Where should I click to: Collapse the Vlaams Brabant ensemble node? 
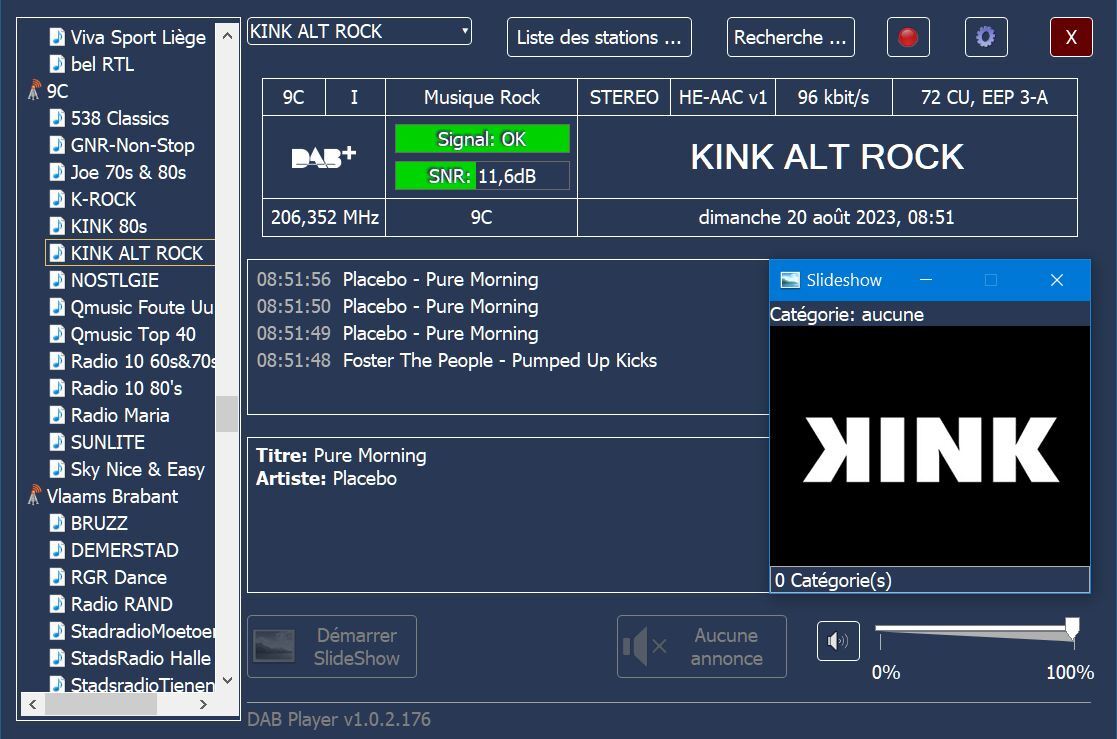[34, 496]
